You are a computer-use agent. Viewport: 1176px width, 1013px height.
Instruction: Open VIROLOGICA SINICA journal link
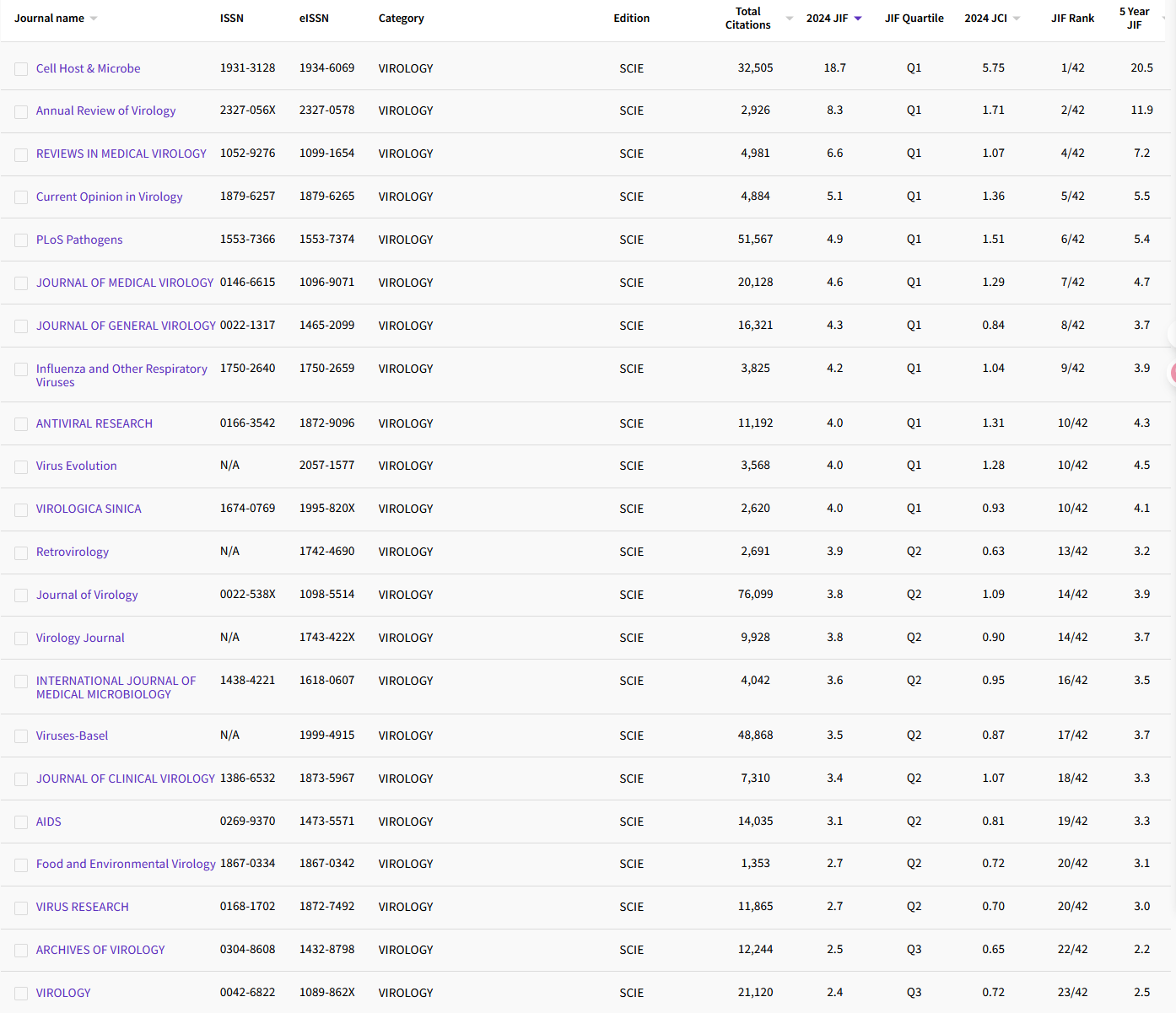[89, 509]
